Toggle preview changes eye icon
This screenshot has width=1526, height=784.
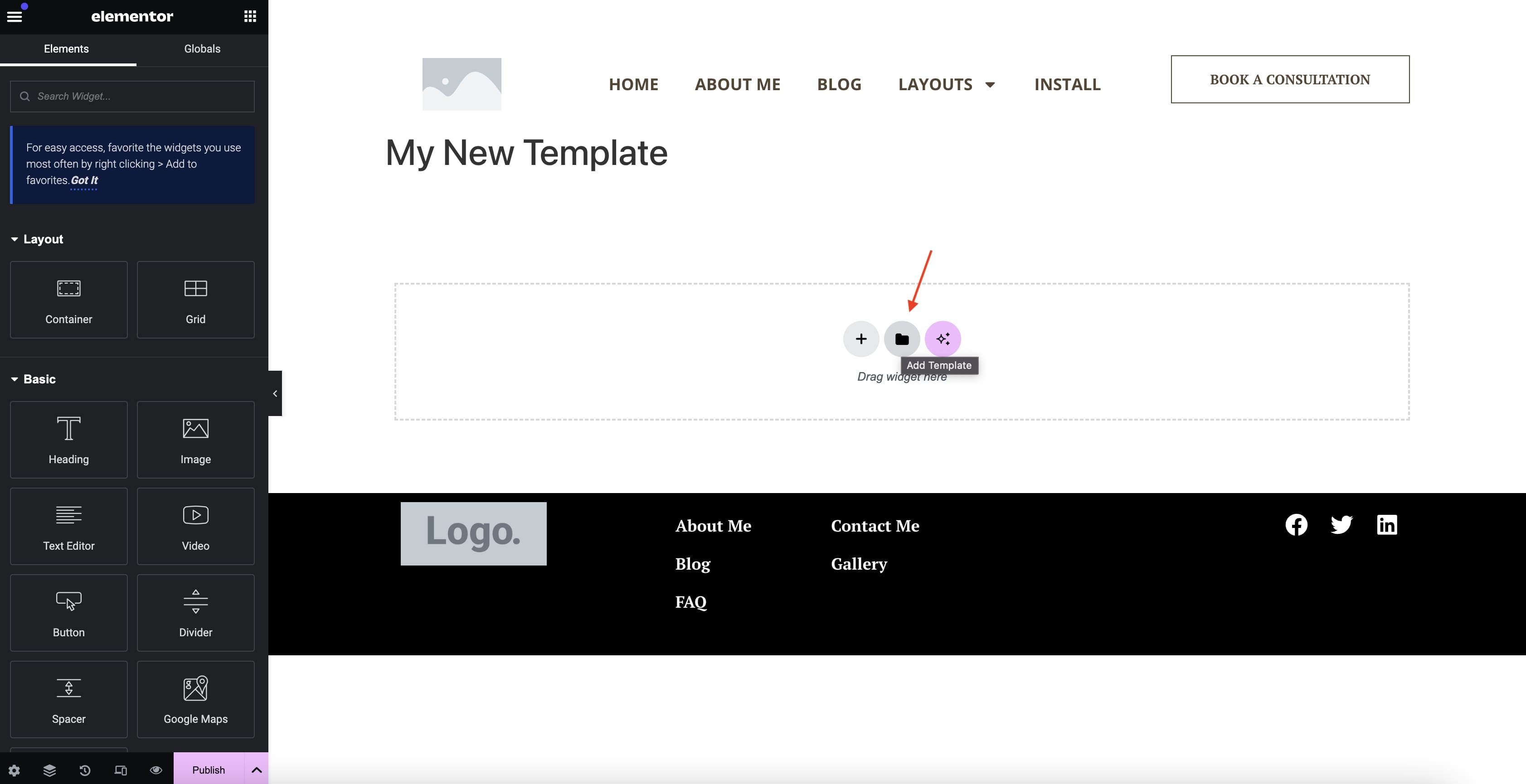156,770
